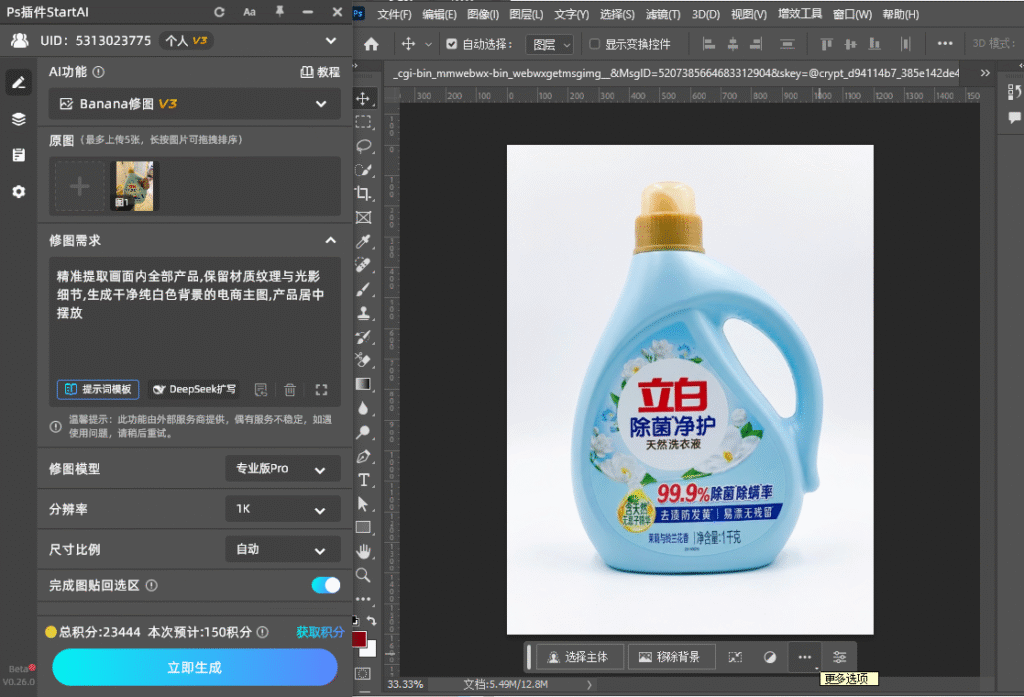Viewport: 1024px width, 697px height.
Task: Toggle the 自动选择 checkbox
Action: point(451,44)
